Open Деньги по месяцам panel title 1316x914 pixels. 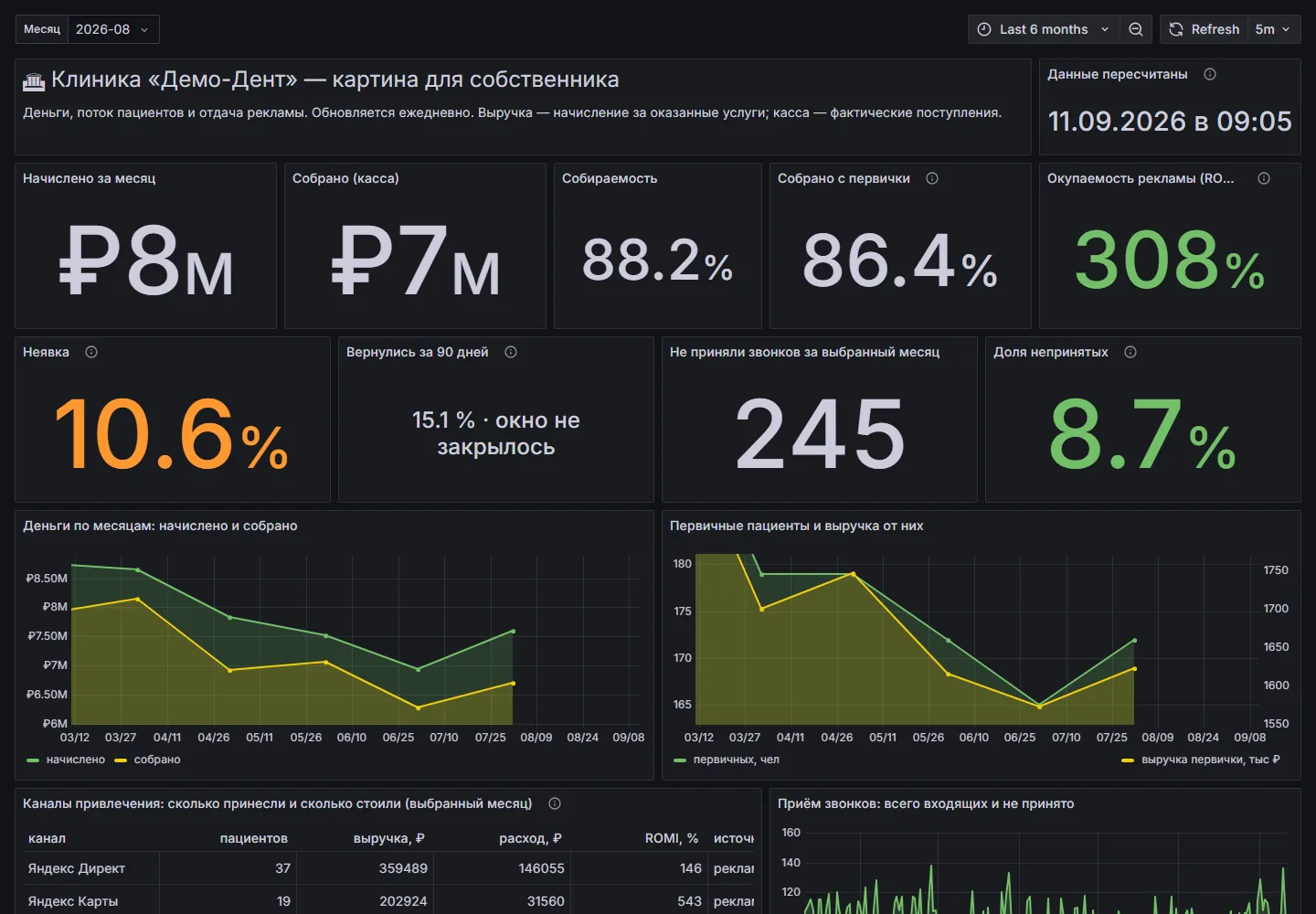tap(160, 526)
